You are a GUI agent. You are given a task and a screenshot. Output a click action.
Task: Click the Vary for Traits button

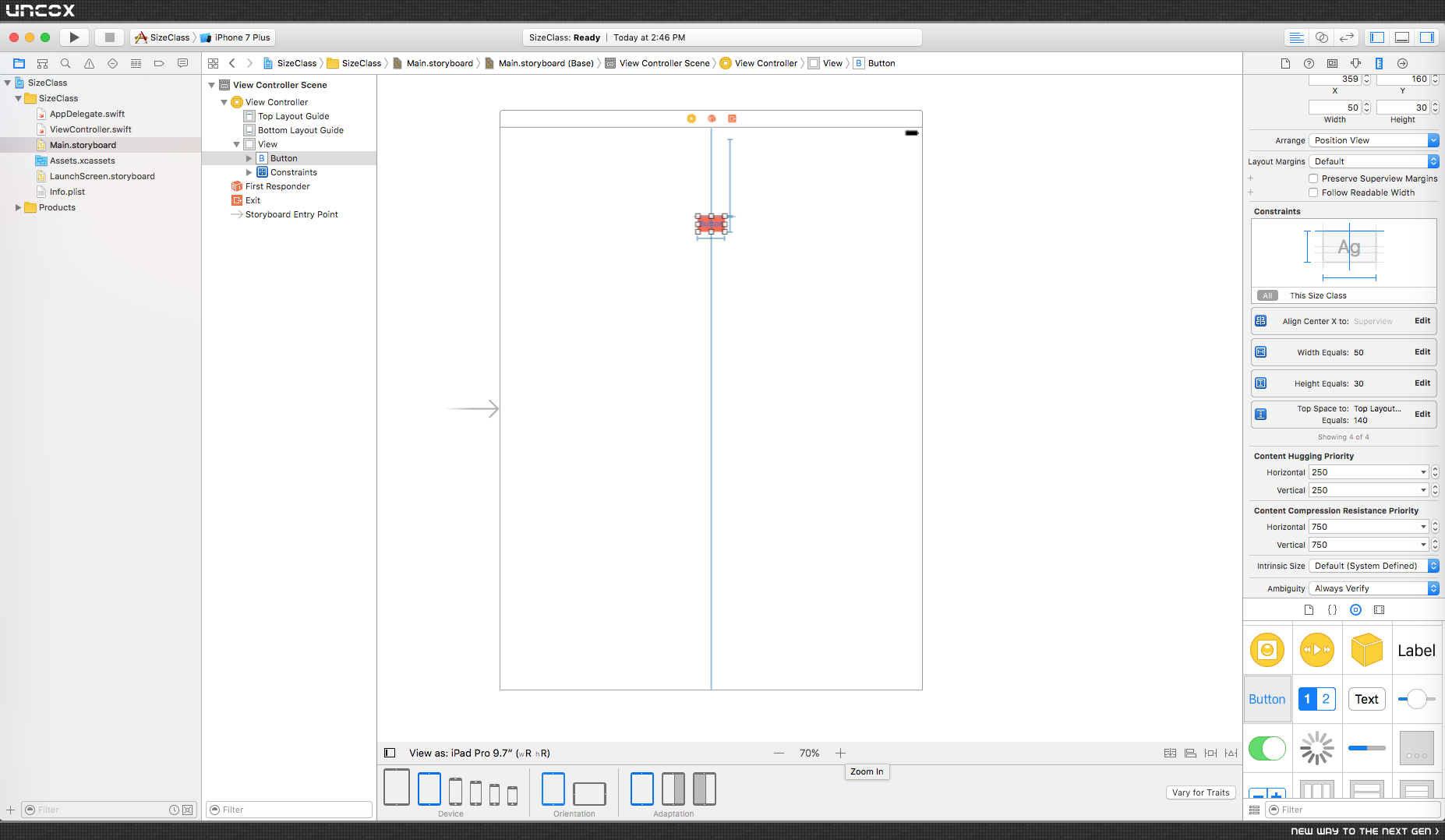1200,792
